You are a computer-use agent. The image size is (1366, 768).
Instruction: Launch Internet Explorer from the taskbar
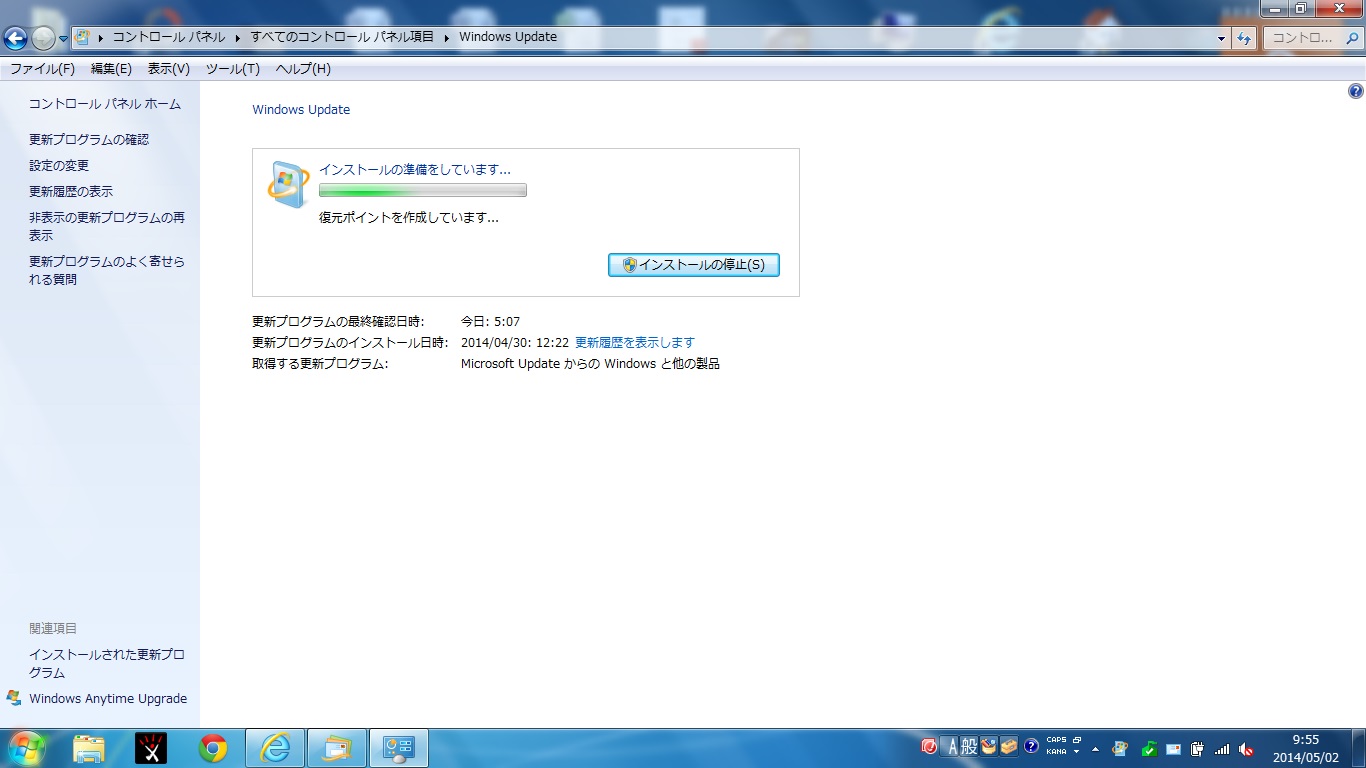point(275,748)
